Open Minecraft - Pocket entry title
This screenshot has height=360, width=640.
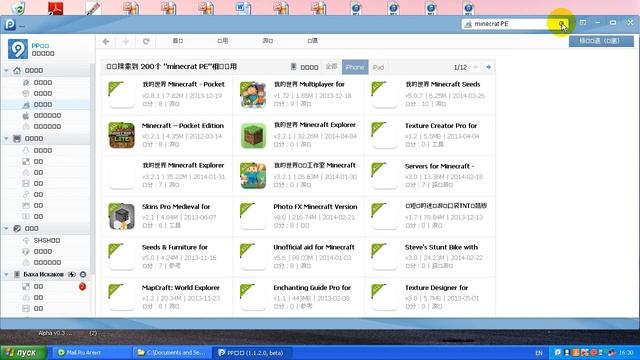click(x=183, y=84)
